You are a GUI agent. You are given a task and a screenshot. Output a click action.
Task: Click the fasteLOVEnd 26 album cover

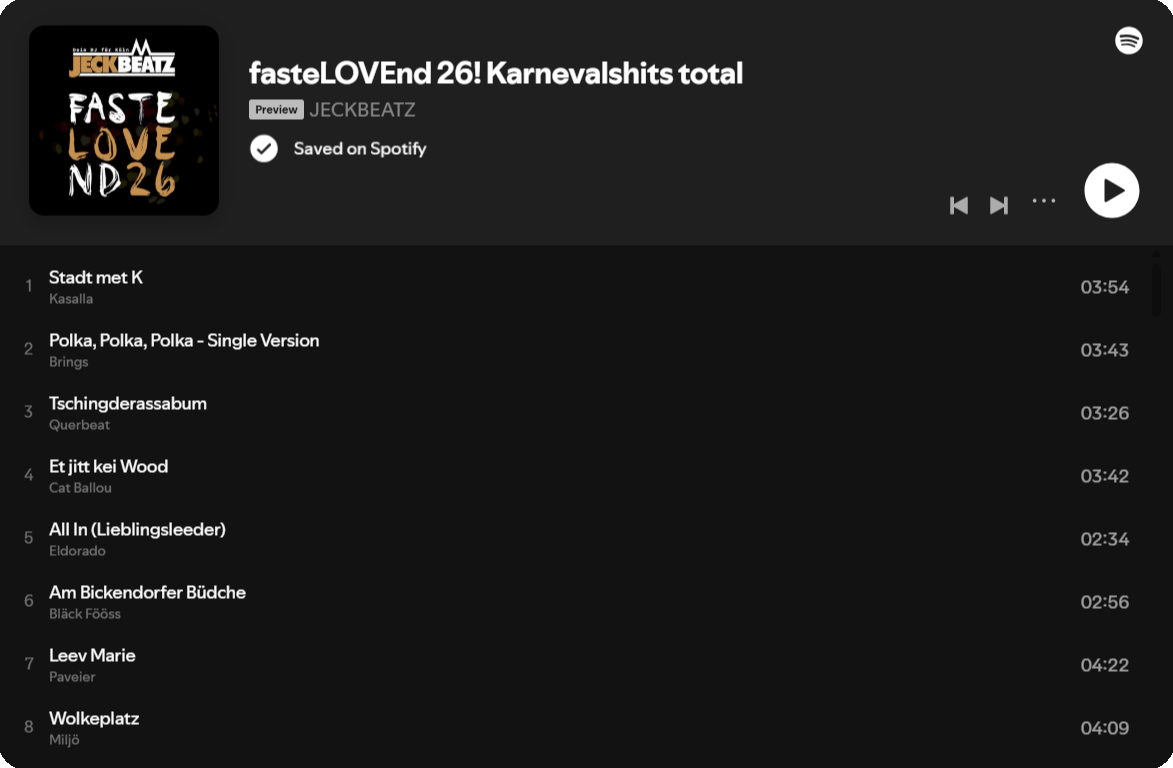pos(124,120)
